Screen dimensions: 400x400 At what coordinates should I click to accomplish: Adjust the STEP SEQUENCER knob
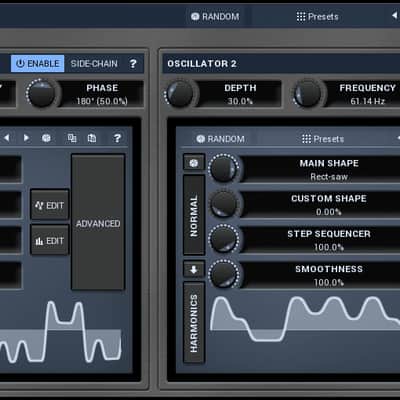pos(224,239)
